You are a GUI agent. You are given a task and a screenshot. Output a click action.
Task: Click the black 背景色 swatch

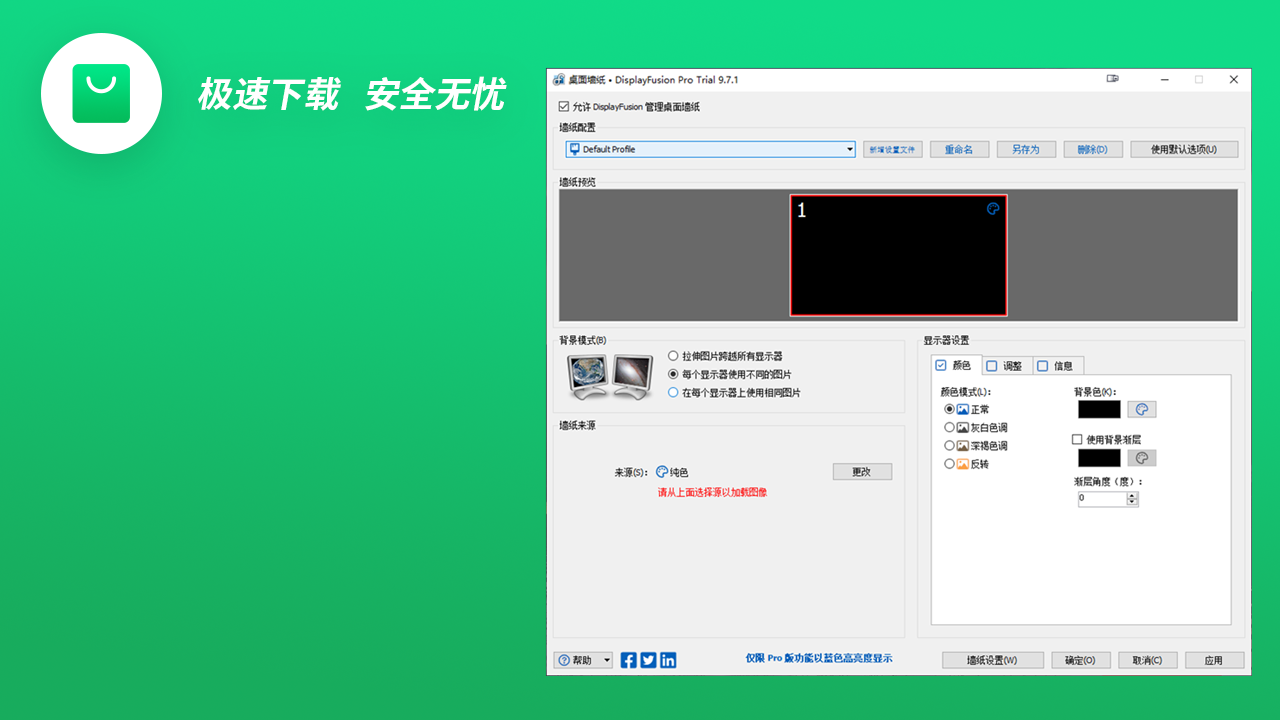[1099, 409]
